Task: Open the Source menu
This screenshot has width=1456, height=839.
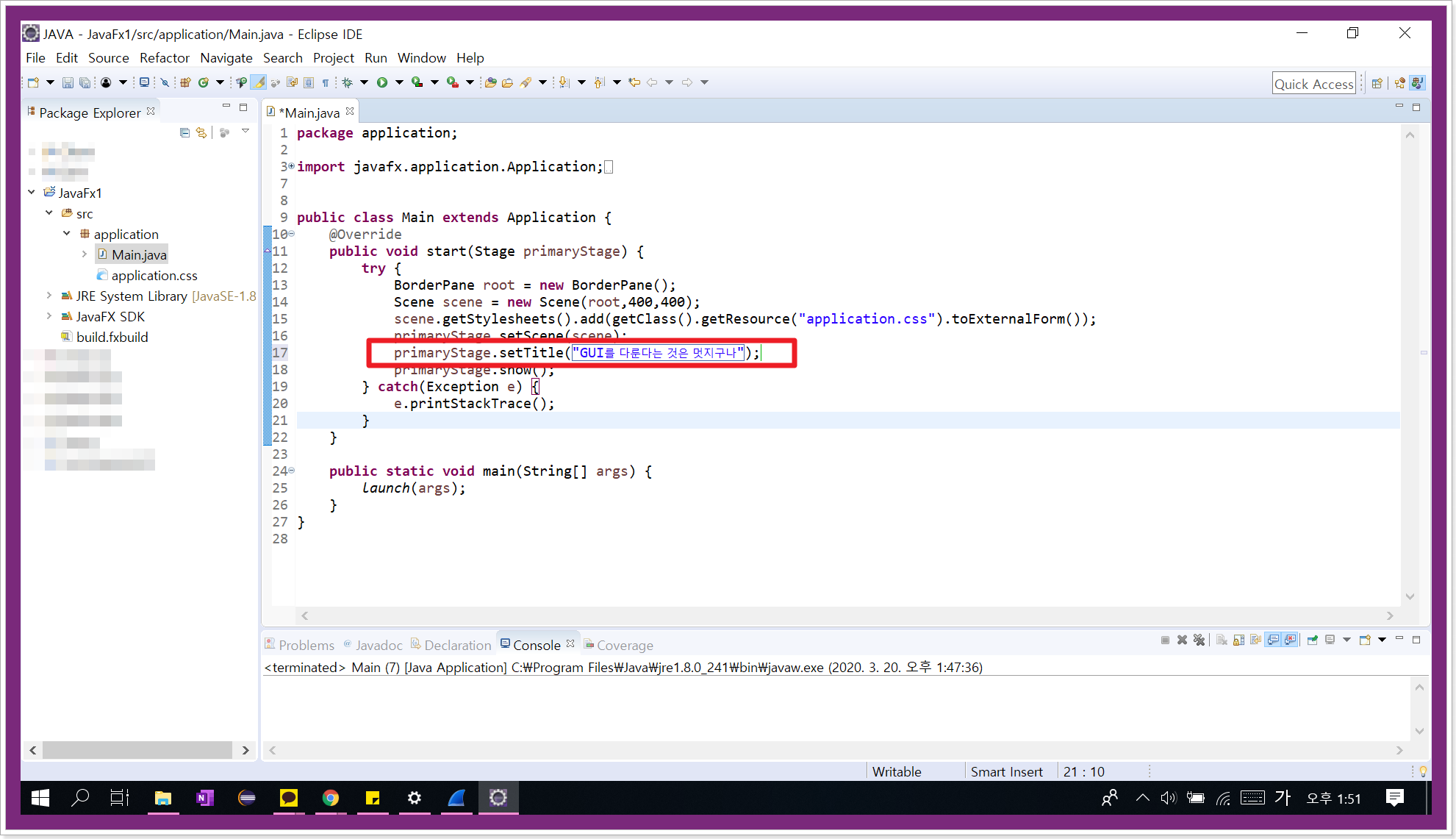Action: tap(108, 57)
